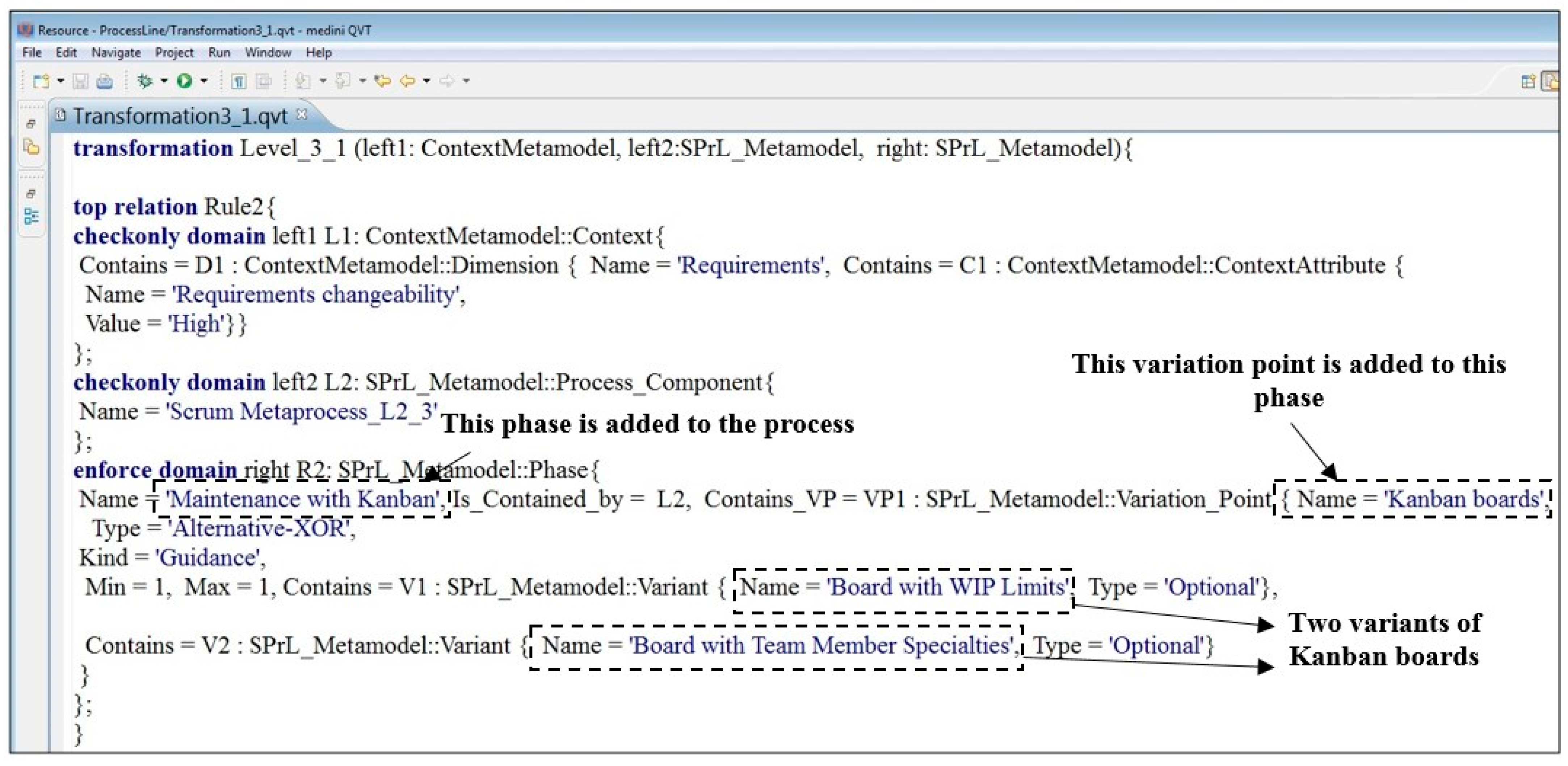The height and width of the screenshot is (766, 1568).
Task: Open the Navigate menu
Action: point(115,53)
